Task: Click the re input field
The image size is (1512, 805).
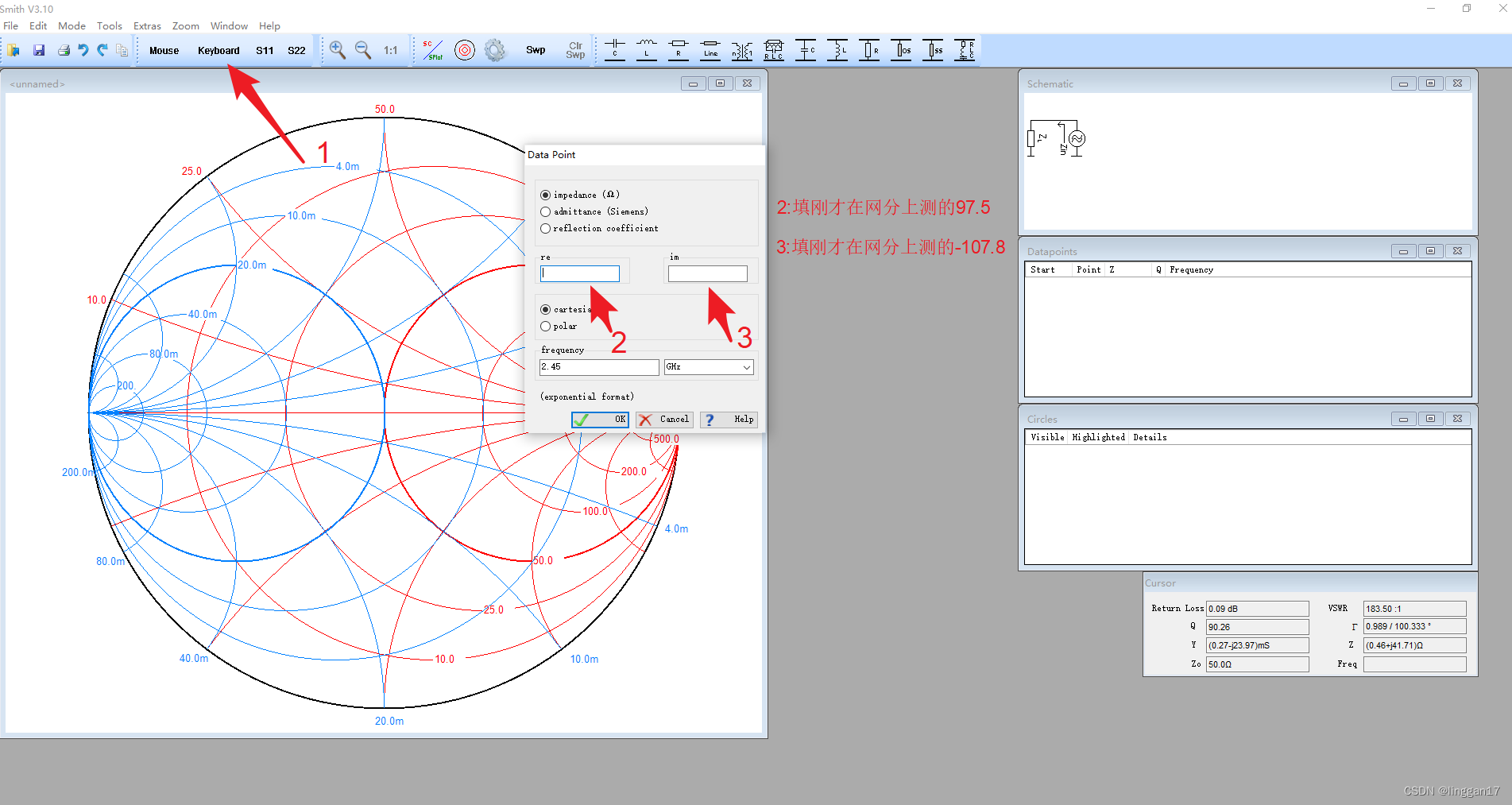Action: point(580,273)
